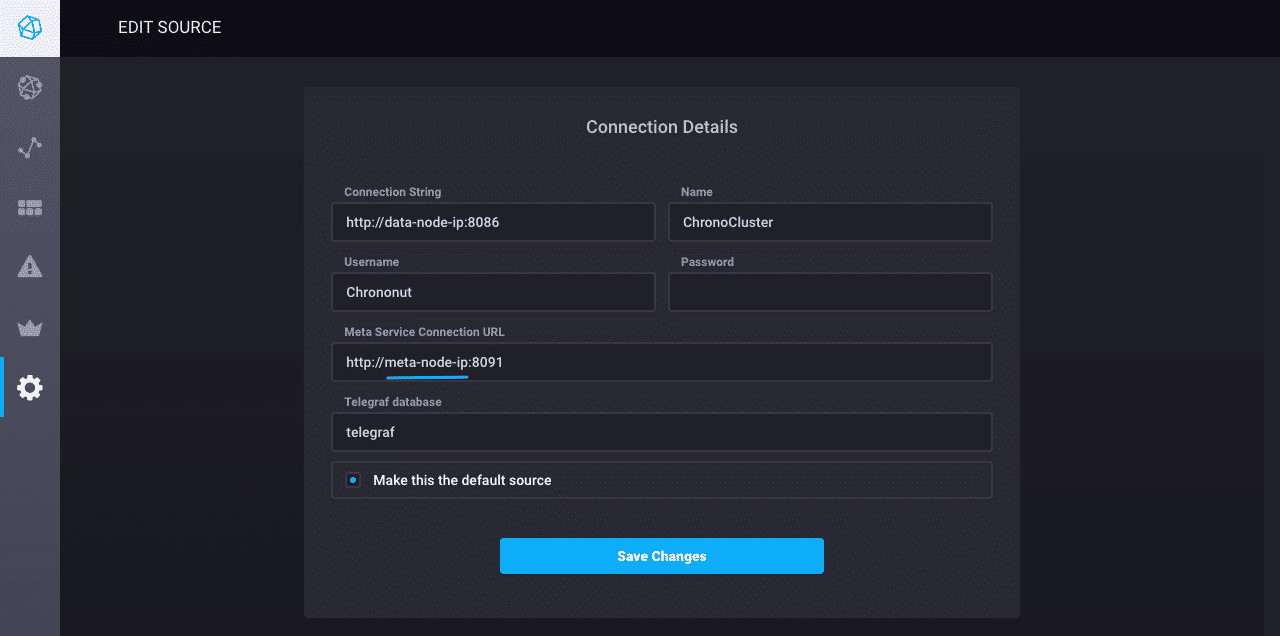Toggle the default source checkbox

pyautogui.click(x=353, y=480)
